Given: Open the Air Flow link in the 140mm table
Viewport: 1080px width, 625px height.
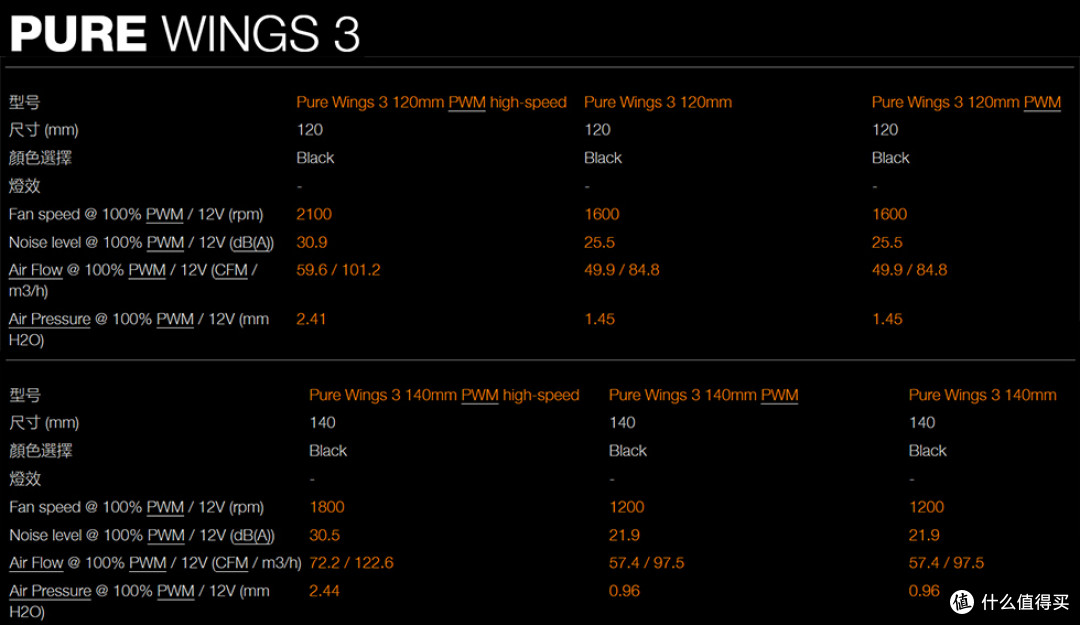Looking at the screenshot, I should (37, 563).
